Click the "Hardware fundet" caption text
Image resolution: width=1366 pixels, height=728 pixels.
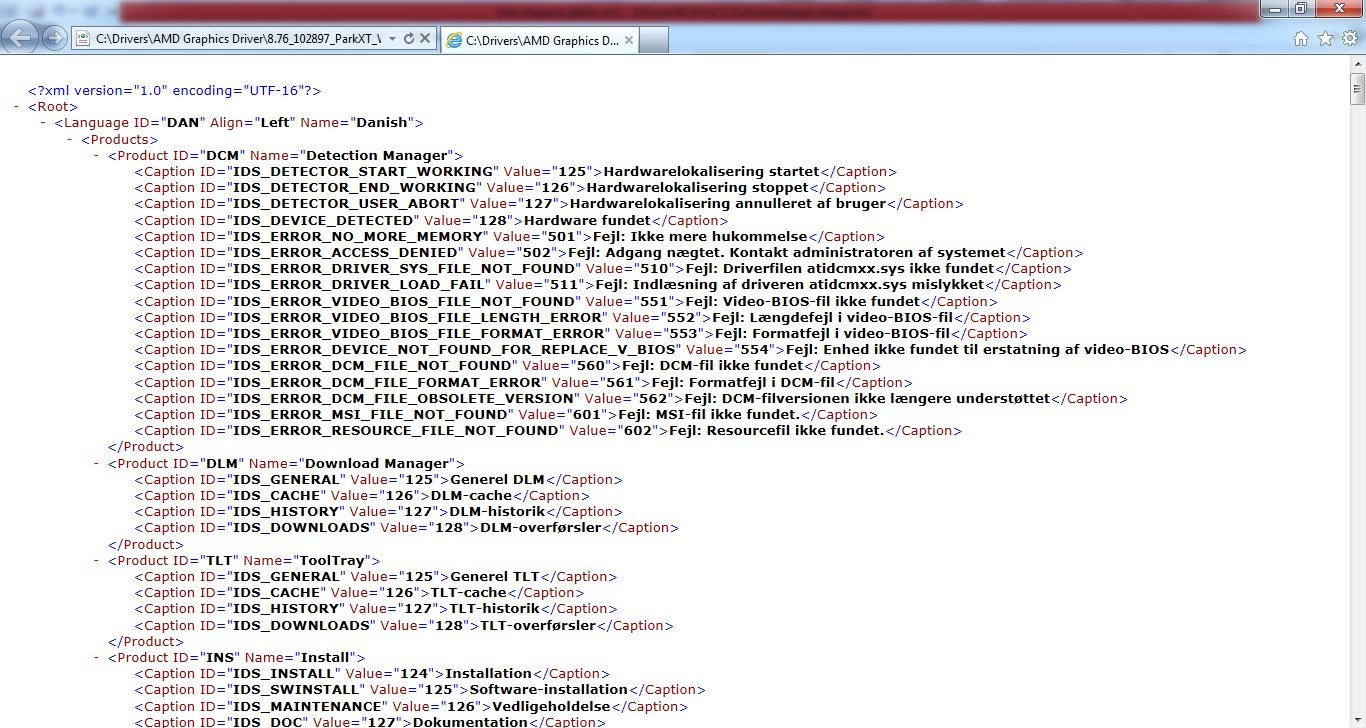588,220
